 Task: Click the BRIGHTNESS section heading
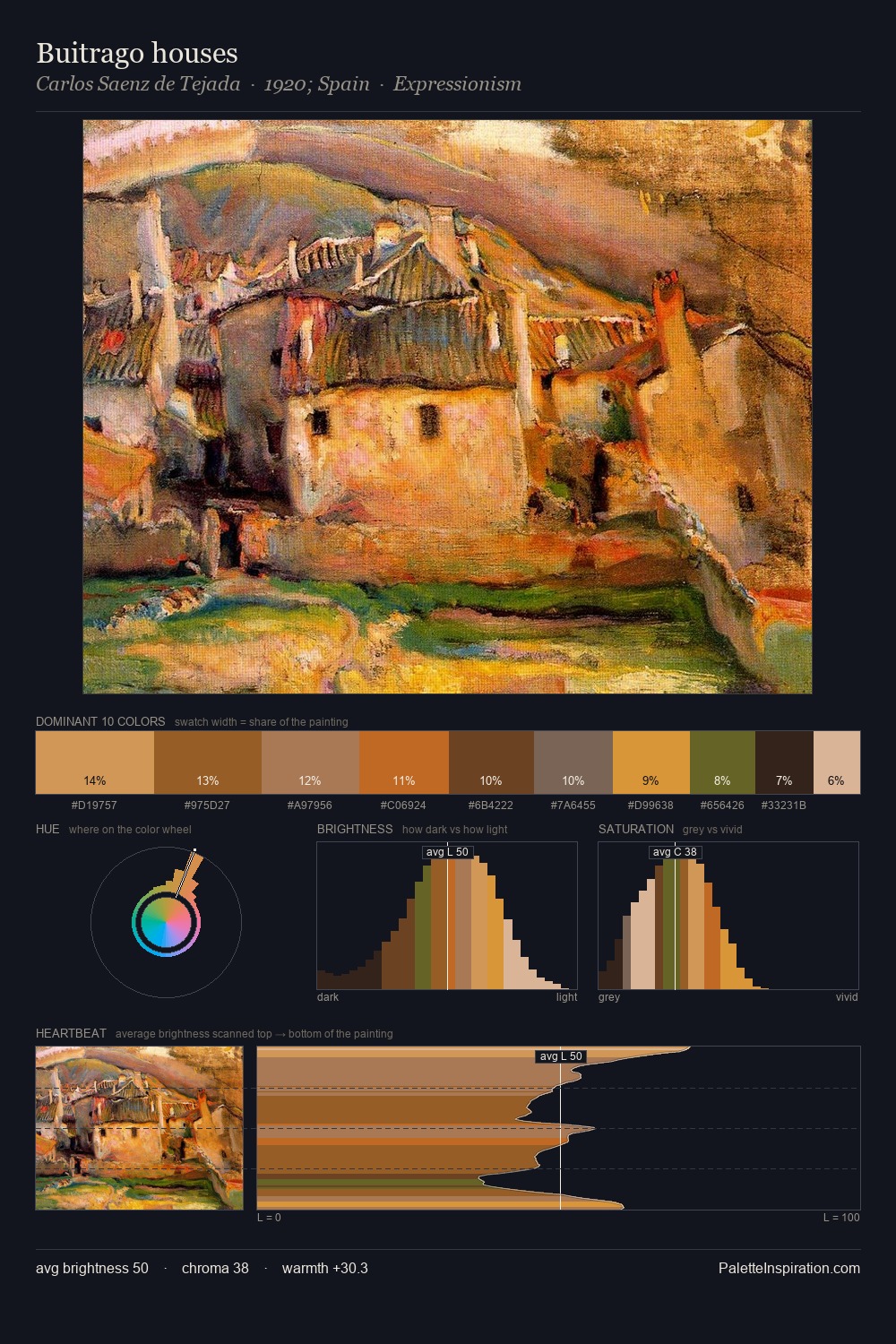pyautogui.click(x=355, y=829)
